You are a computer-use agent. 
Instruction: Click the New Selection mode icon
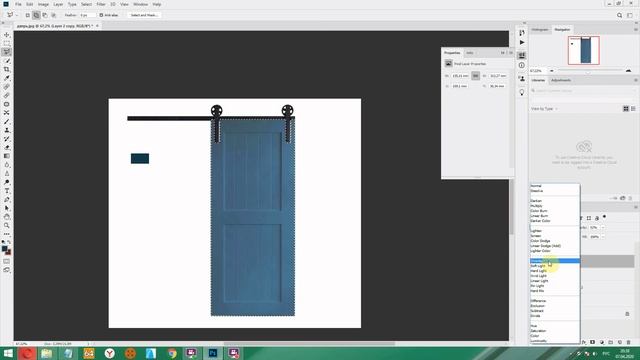point(27,15)
